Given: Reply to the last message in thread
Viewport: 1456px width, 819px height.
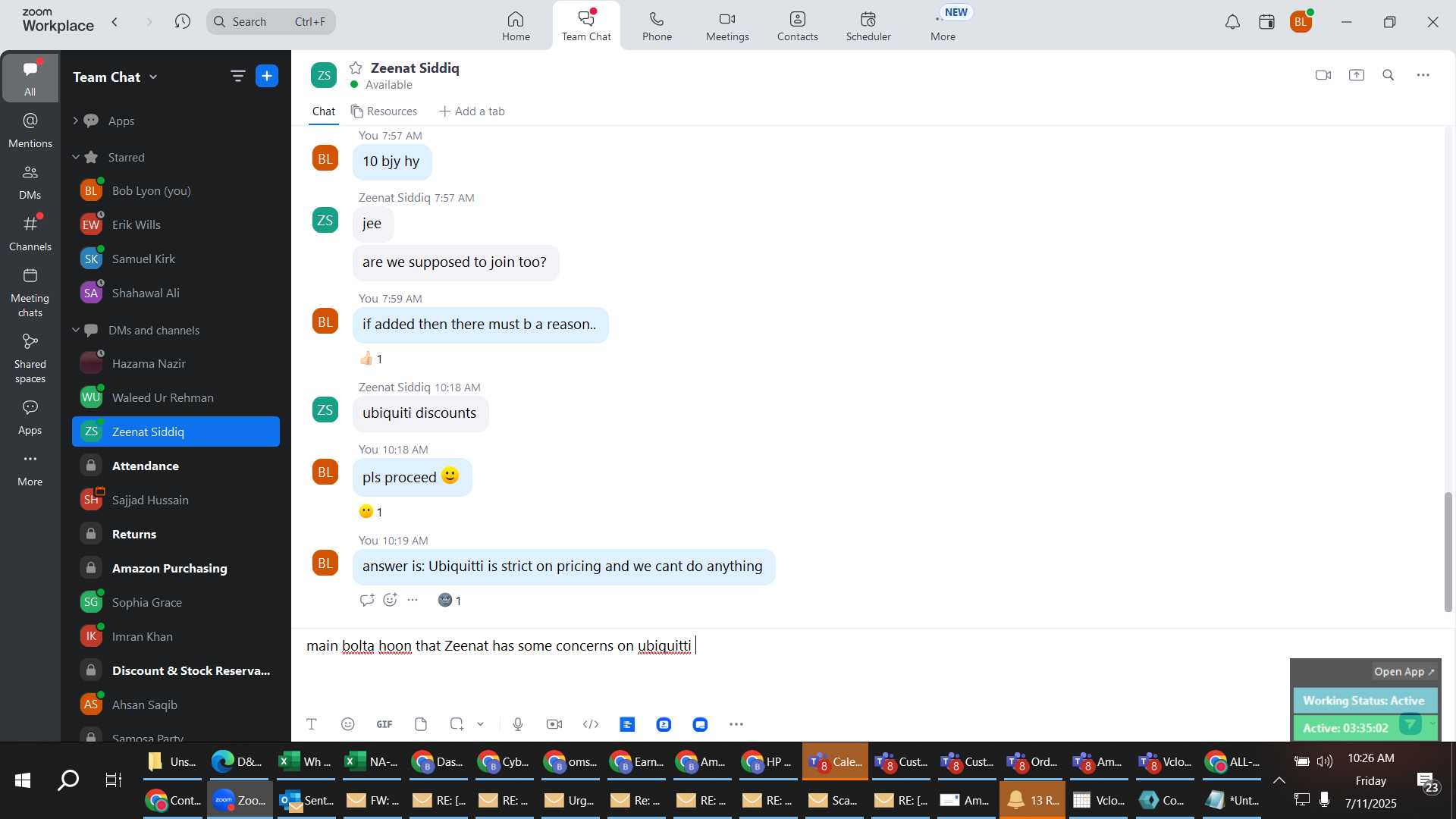Looking at the screenshot, I should [x=367, y=600].
